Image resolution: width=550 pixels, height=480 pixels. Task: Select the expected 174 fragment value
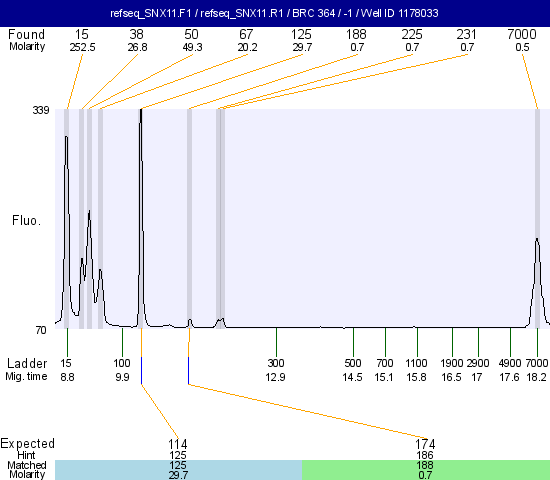click(x=425, y=444)
